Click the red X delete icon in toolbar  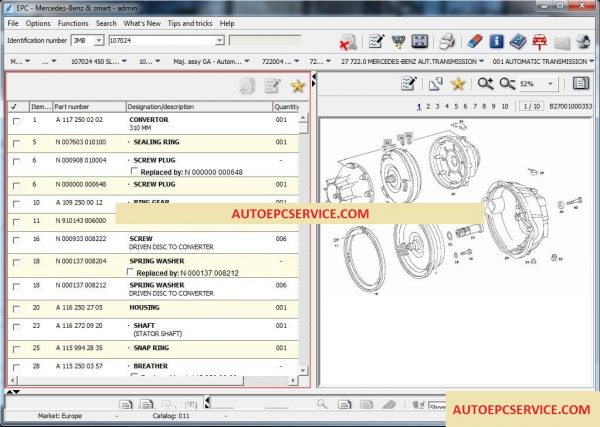(347, 42)
